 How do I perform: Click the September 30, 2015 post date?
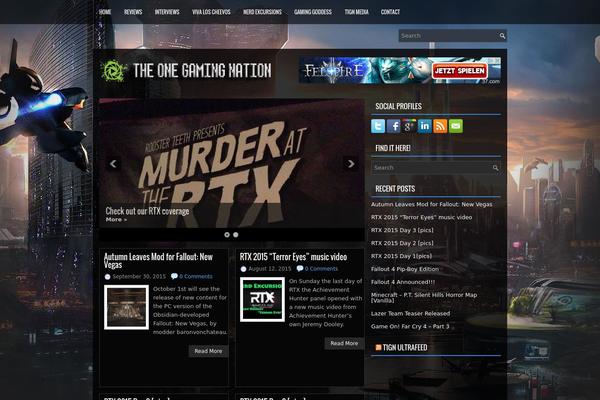coord(139,276)
